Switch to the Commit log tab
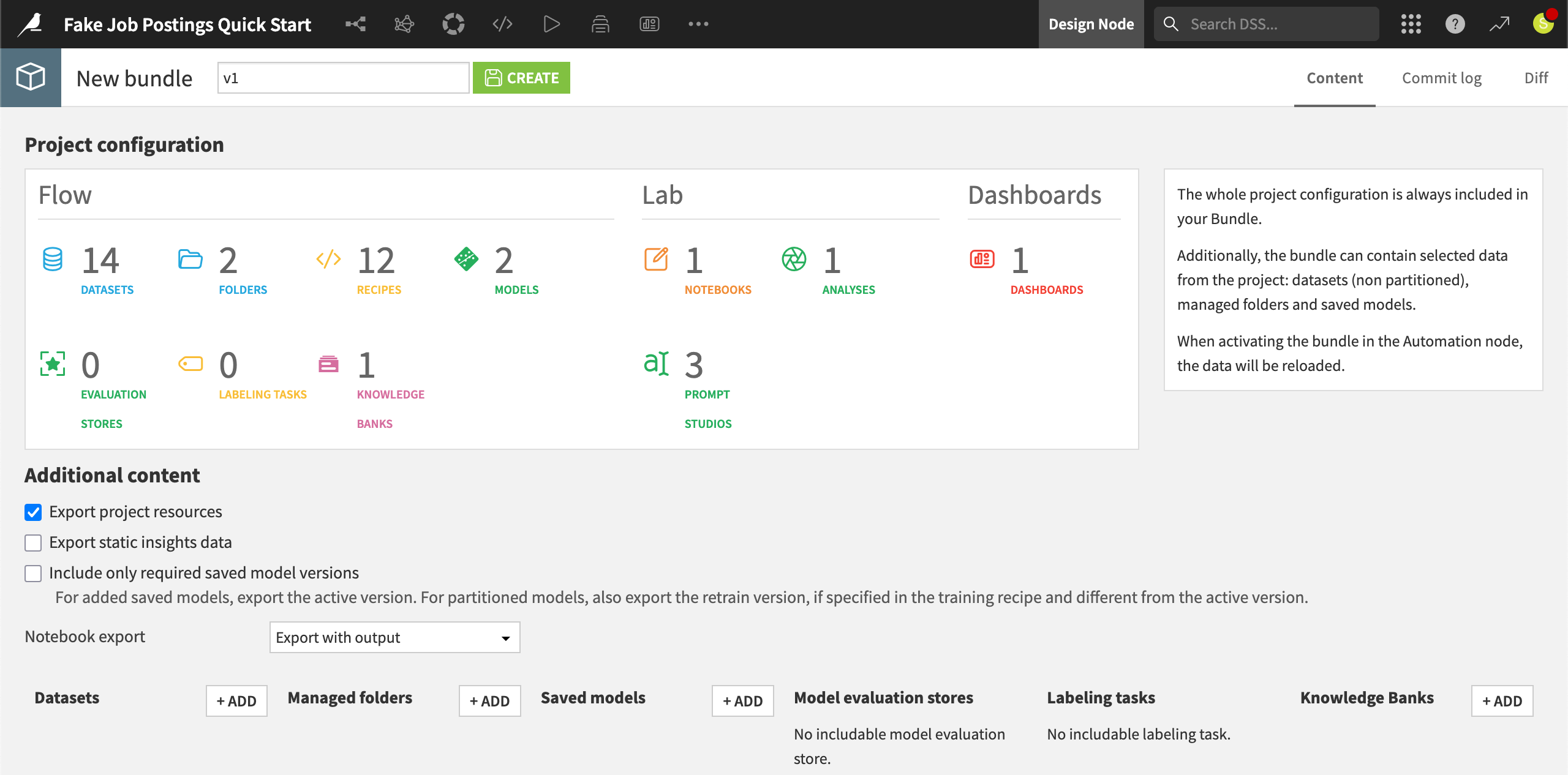 pyautogui.click(x=1441, y=78)
